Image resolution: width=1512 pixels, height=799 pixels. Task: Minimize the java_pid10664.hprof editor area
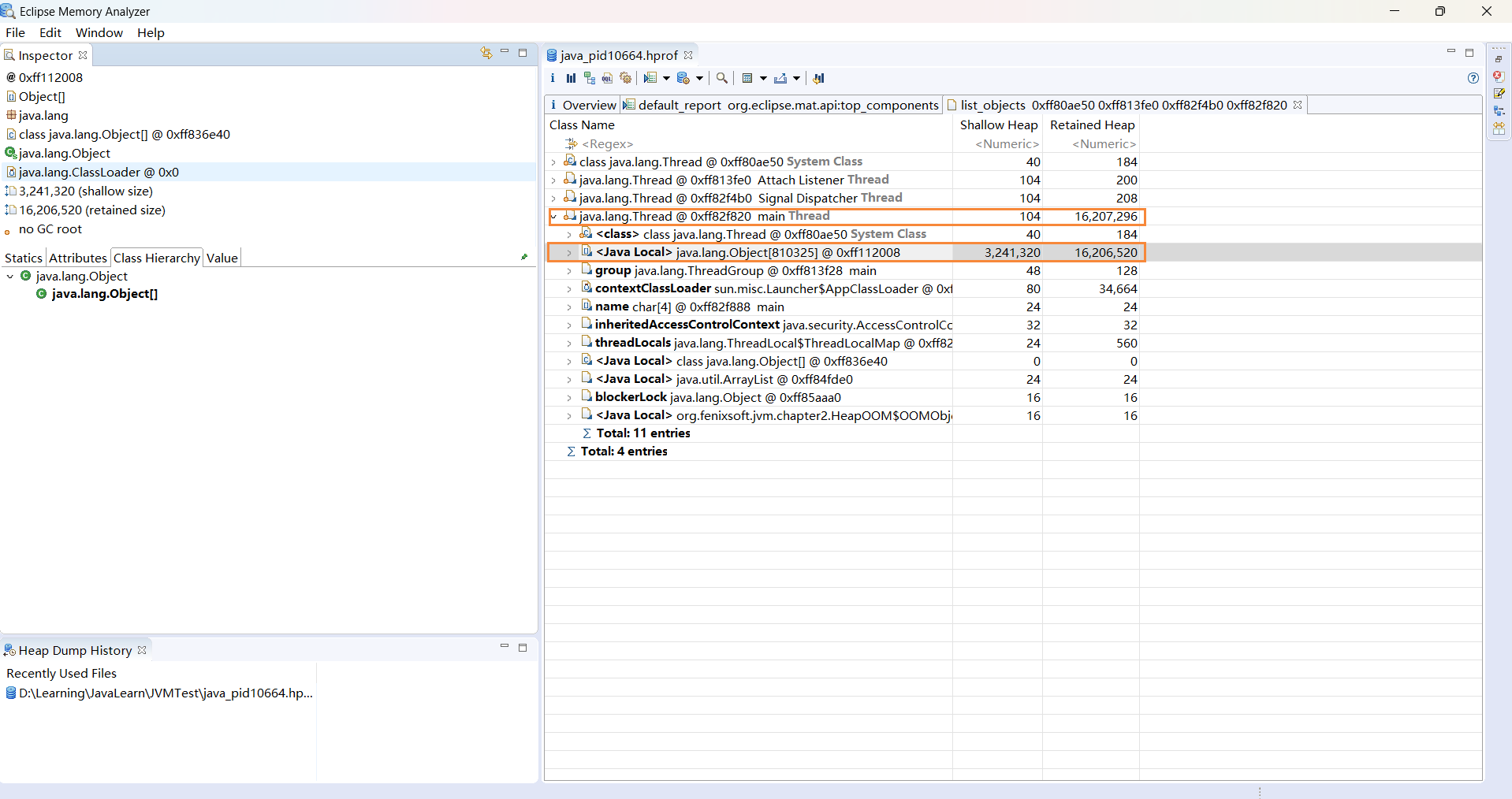[x=1451, y=52]
